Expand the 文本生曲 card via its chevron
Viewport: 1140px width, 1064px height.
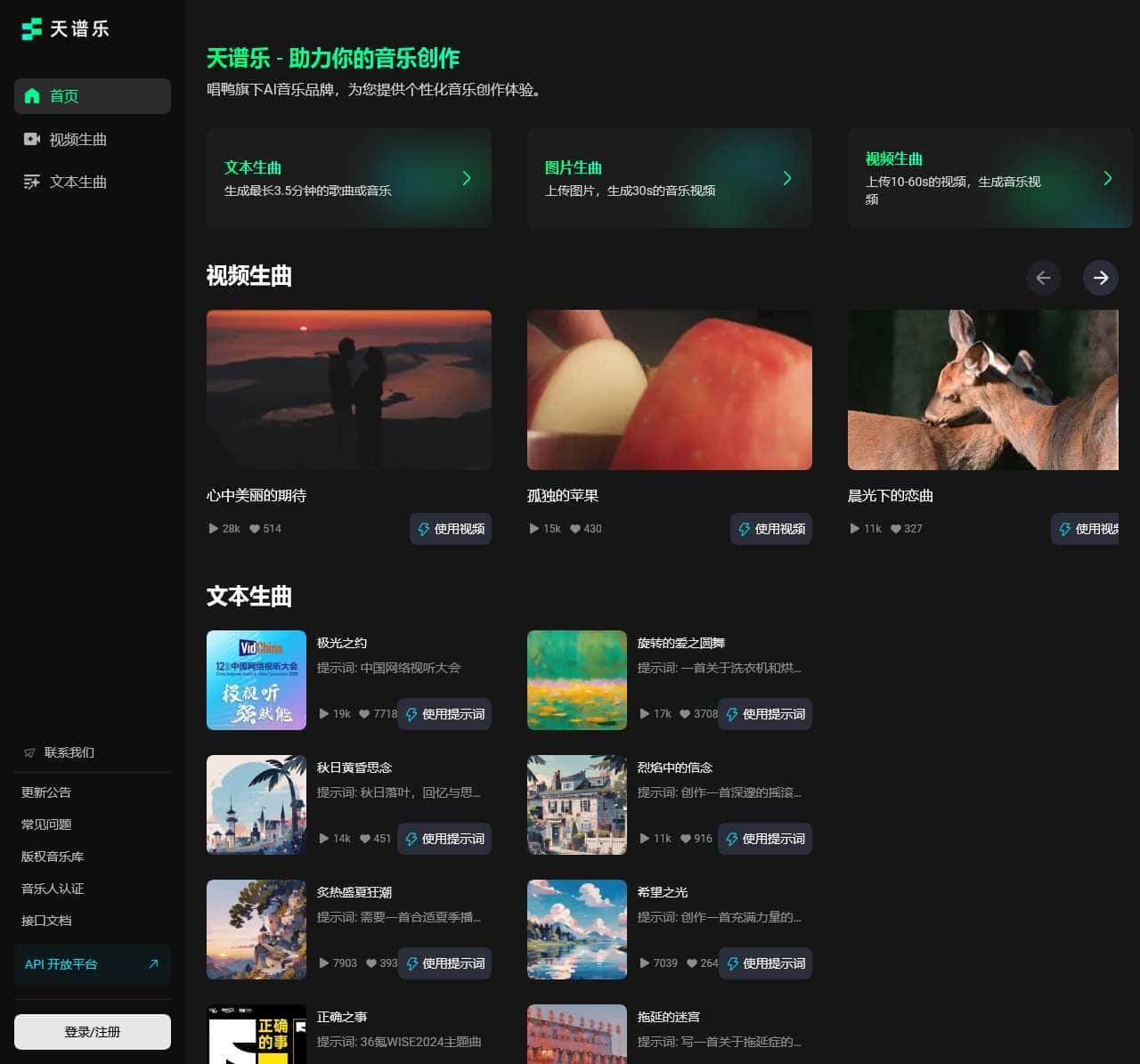[x=467, y=178]
